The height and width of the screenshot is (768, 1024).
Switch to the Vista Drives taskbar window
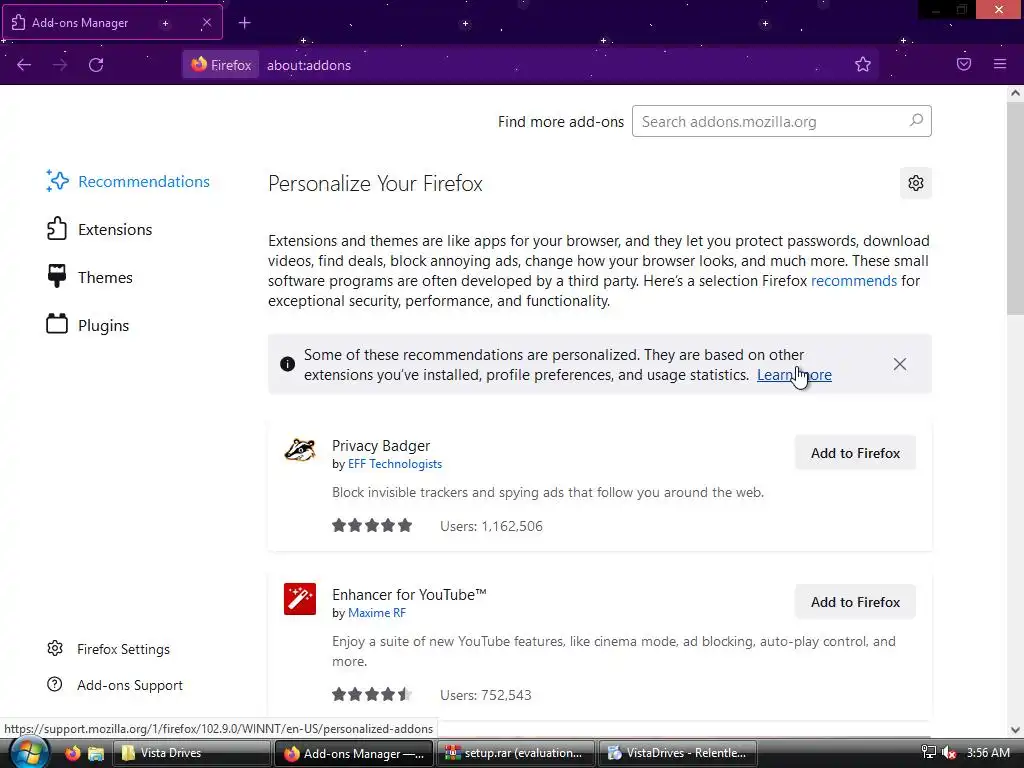(x=191, y=753)
